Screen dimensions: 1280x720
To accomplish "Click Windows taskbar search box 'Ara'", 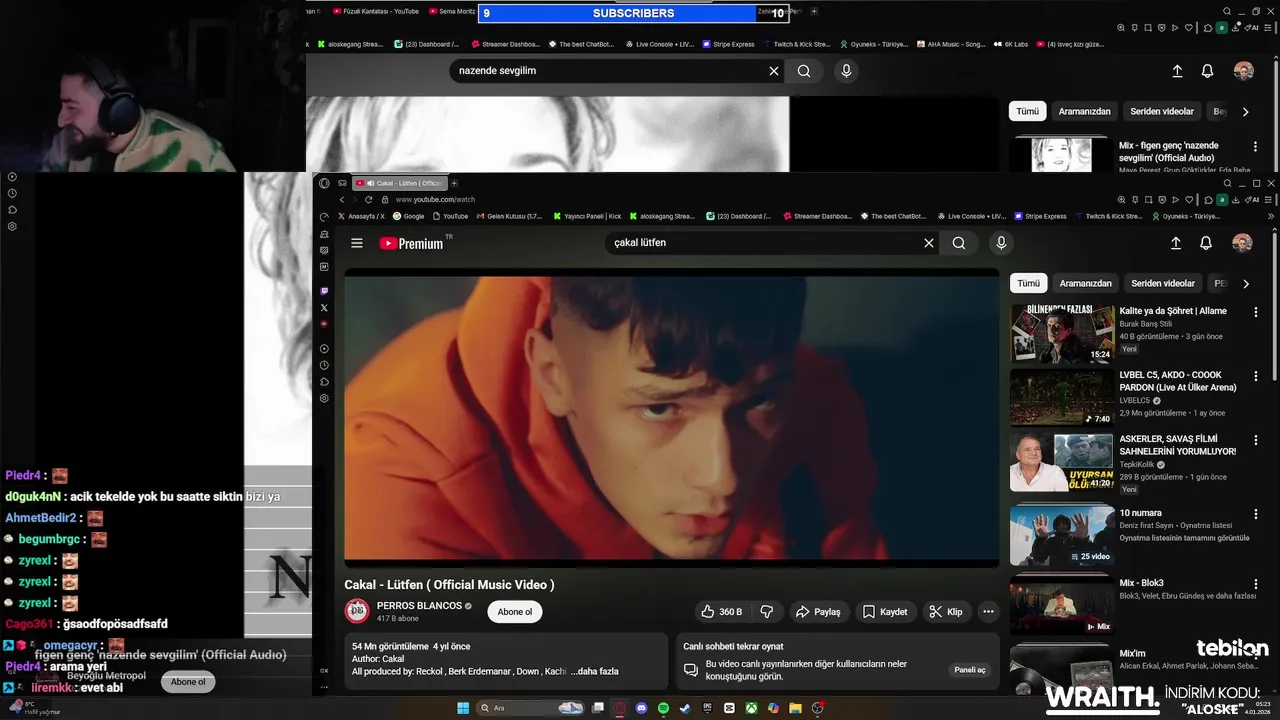I will point(530,708).
